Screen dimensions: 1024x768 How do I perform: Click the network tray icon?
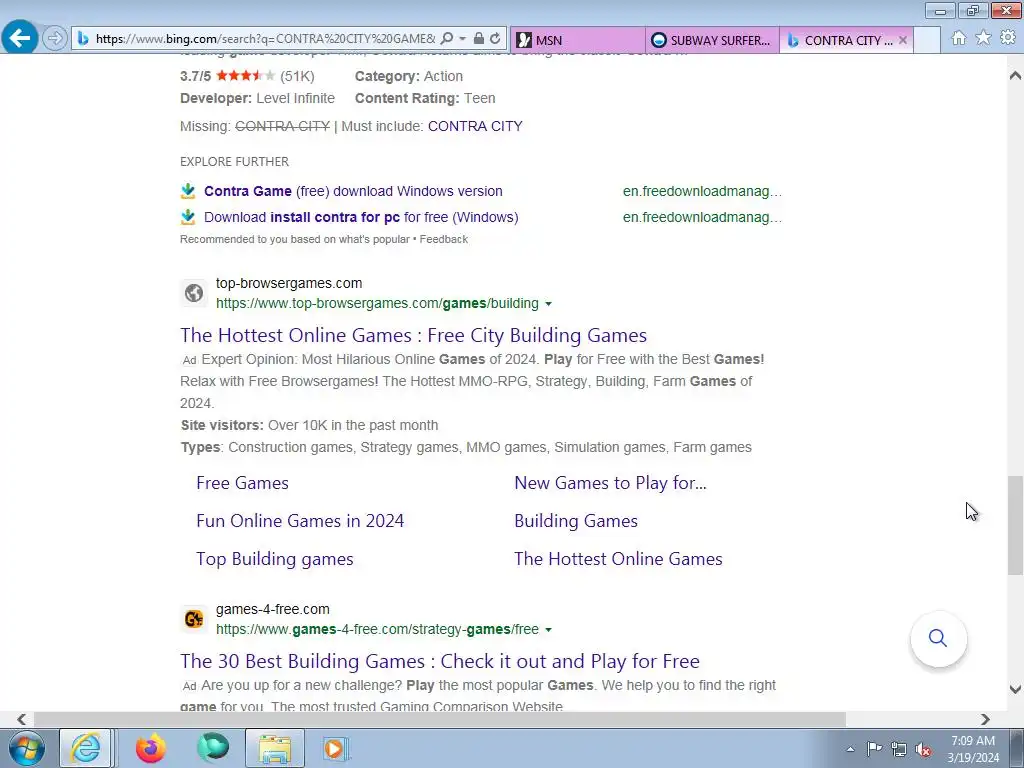[x=899, y=750]
